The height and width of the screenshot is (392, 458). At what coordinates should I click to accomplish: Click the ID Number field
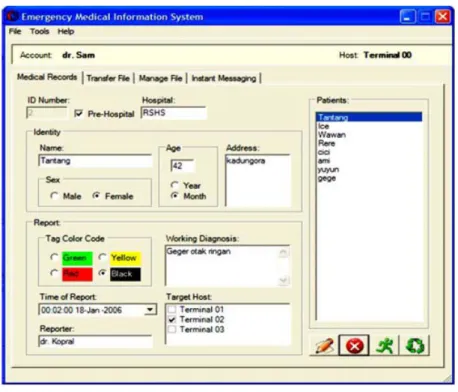pyautogui.click(x=47, y=113)
